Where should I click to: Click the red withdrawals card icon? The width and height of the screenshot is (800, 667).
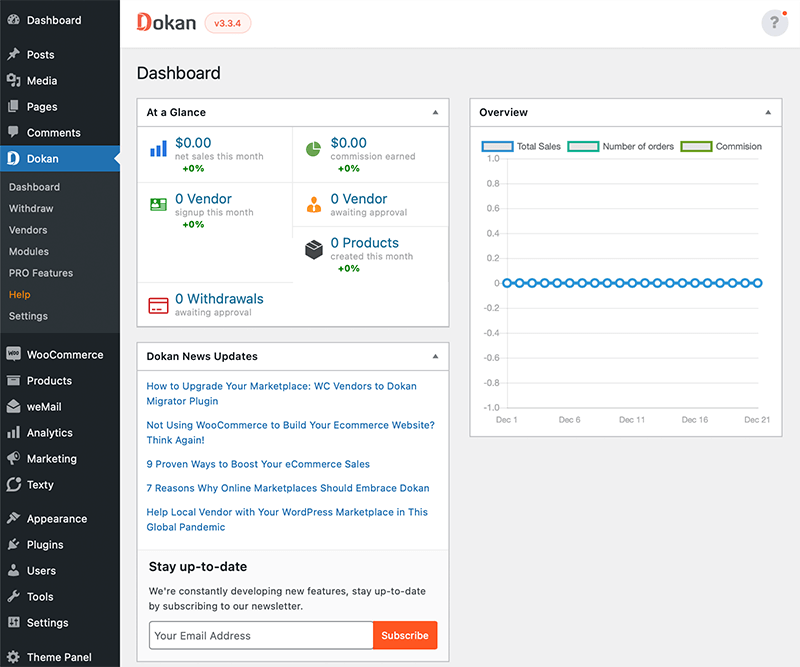tap(158, 305)
